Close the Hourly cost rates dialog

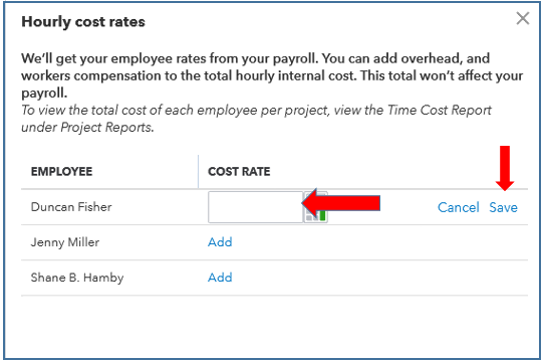523,18
